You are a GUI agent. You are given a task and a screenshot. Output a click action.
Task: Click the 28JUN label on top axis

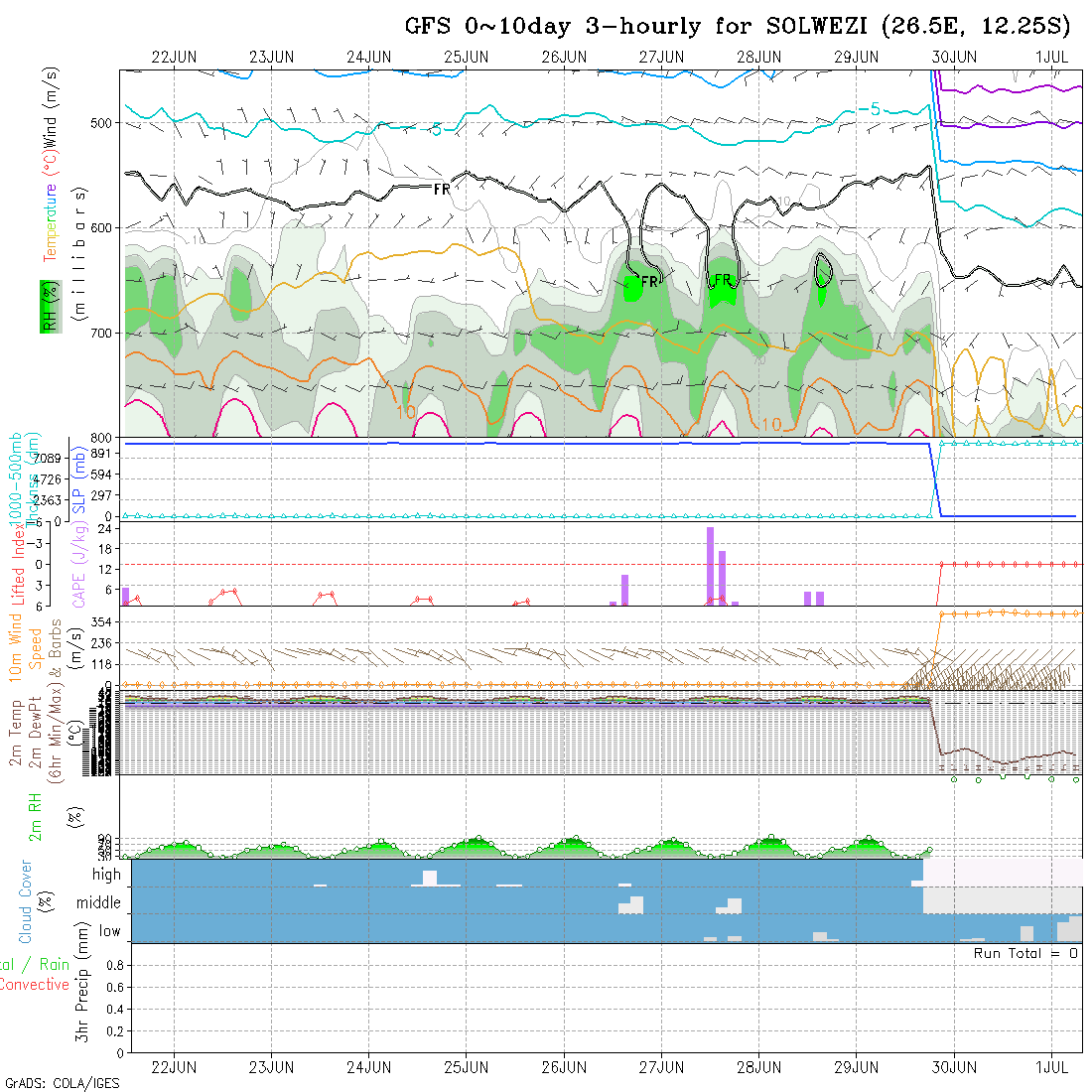pyautogui.click(x=758, y=57)
